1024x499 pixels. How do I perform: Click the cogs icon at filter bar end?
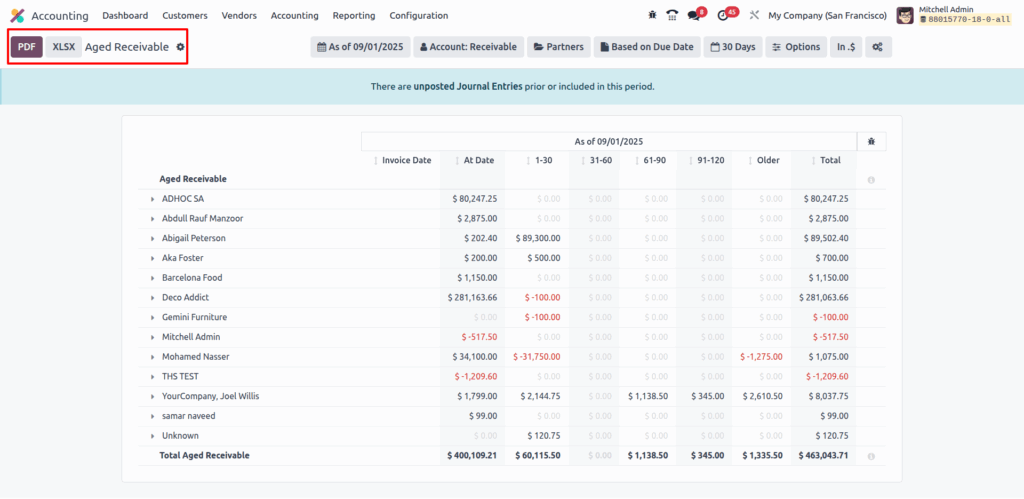(x=878, y=47)
